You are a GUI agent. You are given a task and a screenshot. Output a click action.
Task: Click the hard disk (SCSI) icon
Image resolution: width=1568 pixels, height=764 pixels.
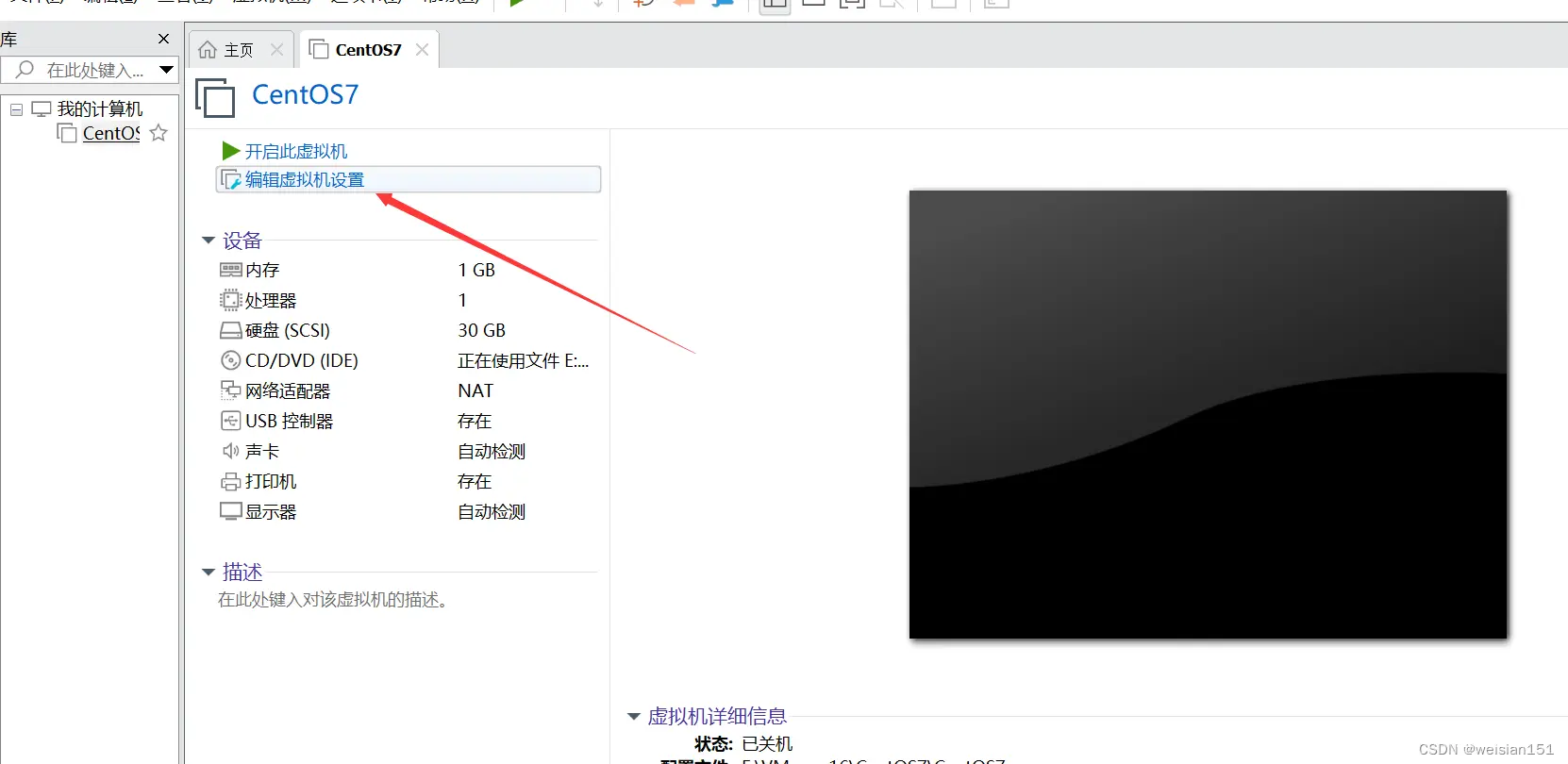point(230,330)
